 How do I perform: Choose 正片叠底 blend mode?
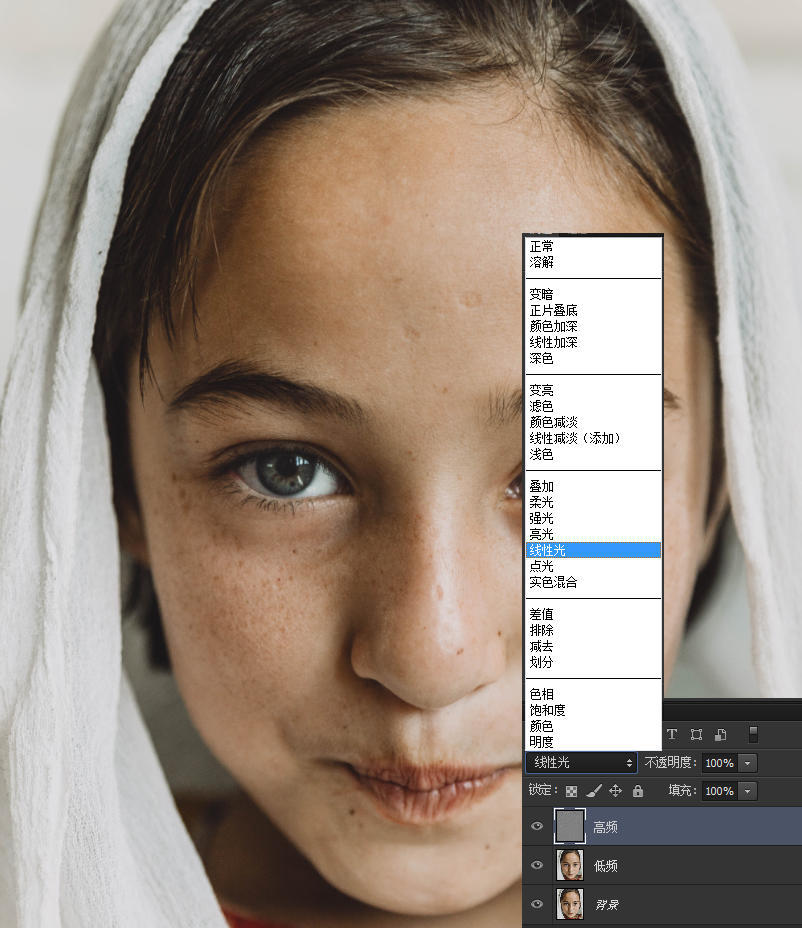coord(593,310)
